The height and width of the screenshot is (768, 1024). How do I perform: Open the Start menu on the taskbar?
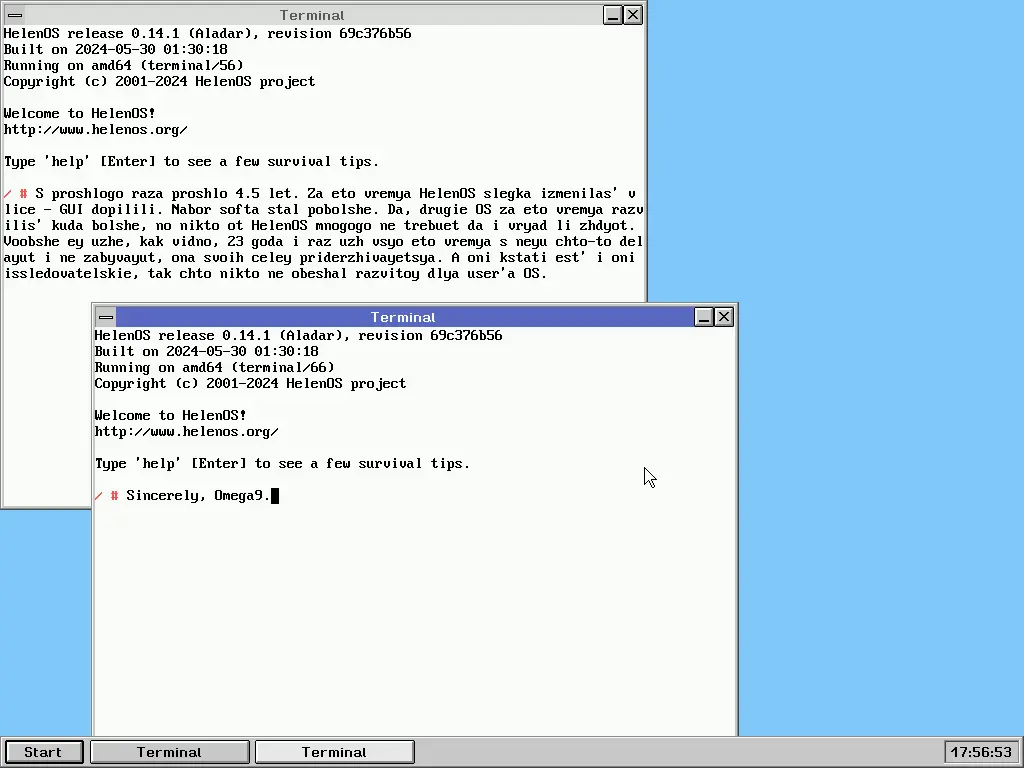tap(43, 752)
